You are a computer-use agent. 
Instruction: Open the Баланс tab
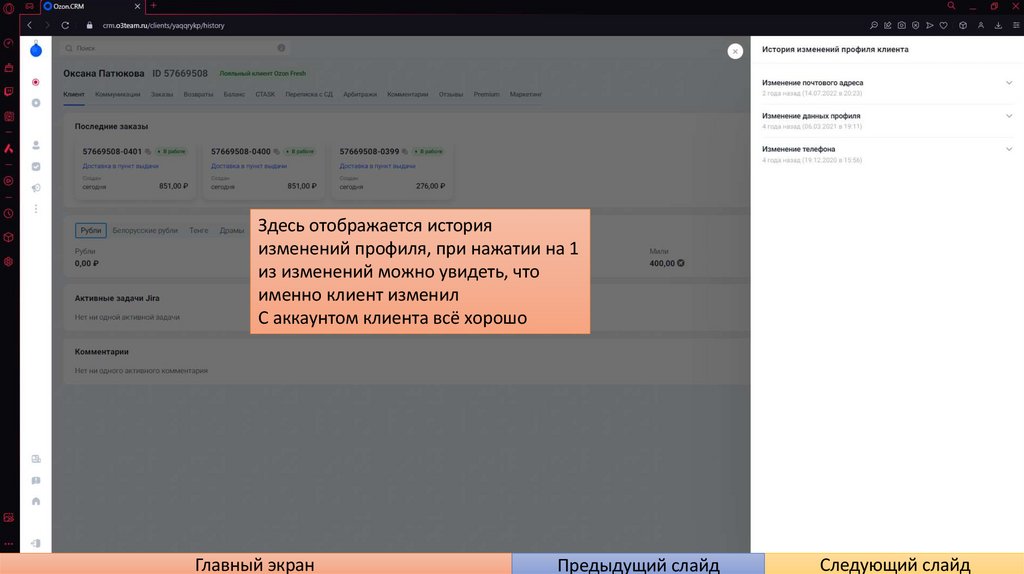click(234, 94)
